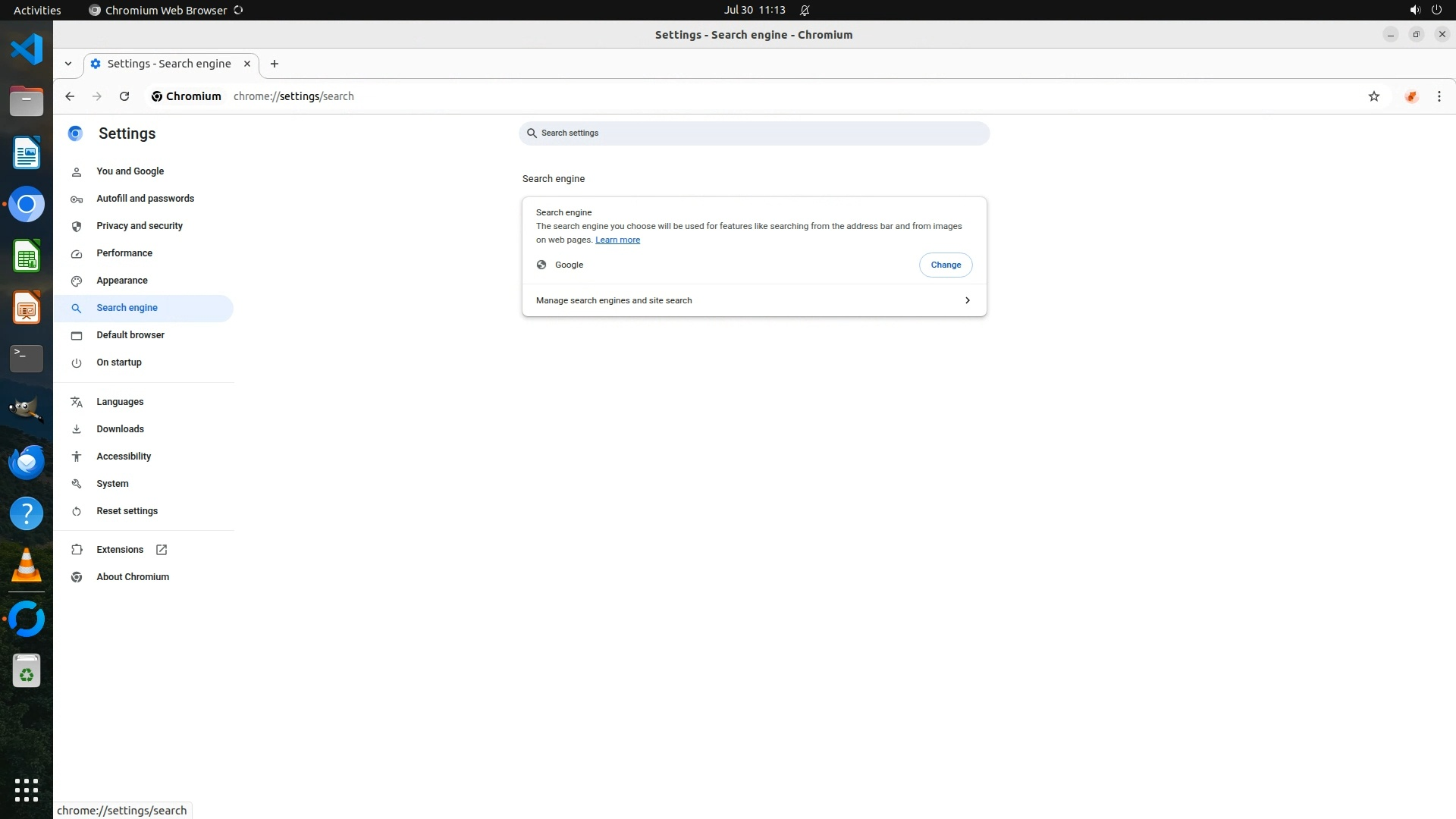This screenshot has width=1456, height=819.
Task: Open the Chromium three-dot menu
Action: coord(1439,96)
